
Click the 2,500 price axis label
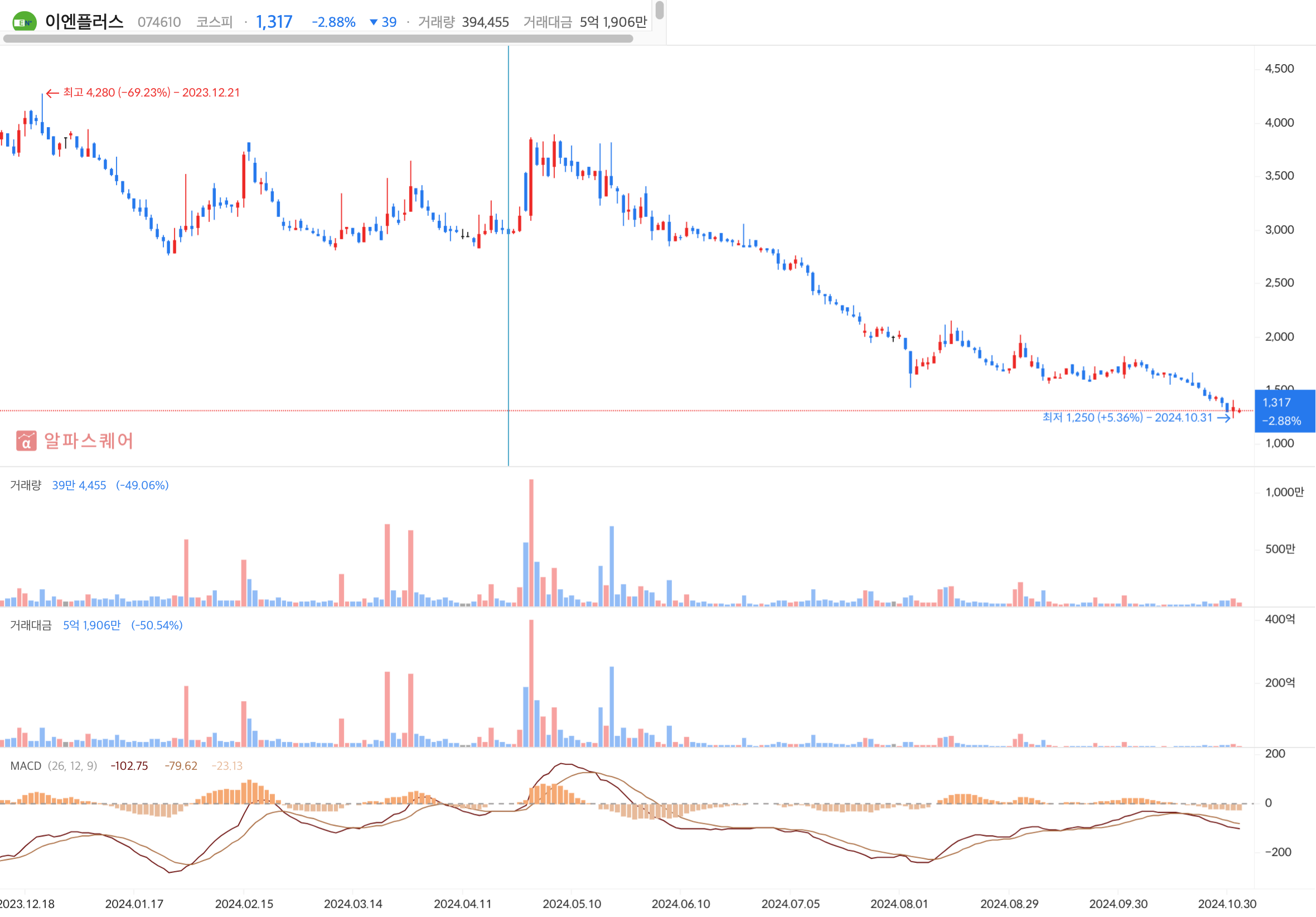tap(1279, 282)
